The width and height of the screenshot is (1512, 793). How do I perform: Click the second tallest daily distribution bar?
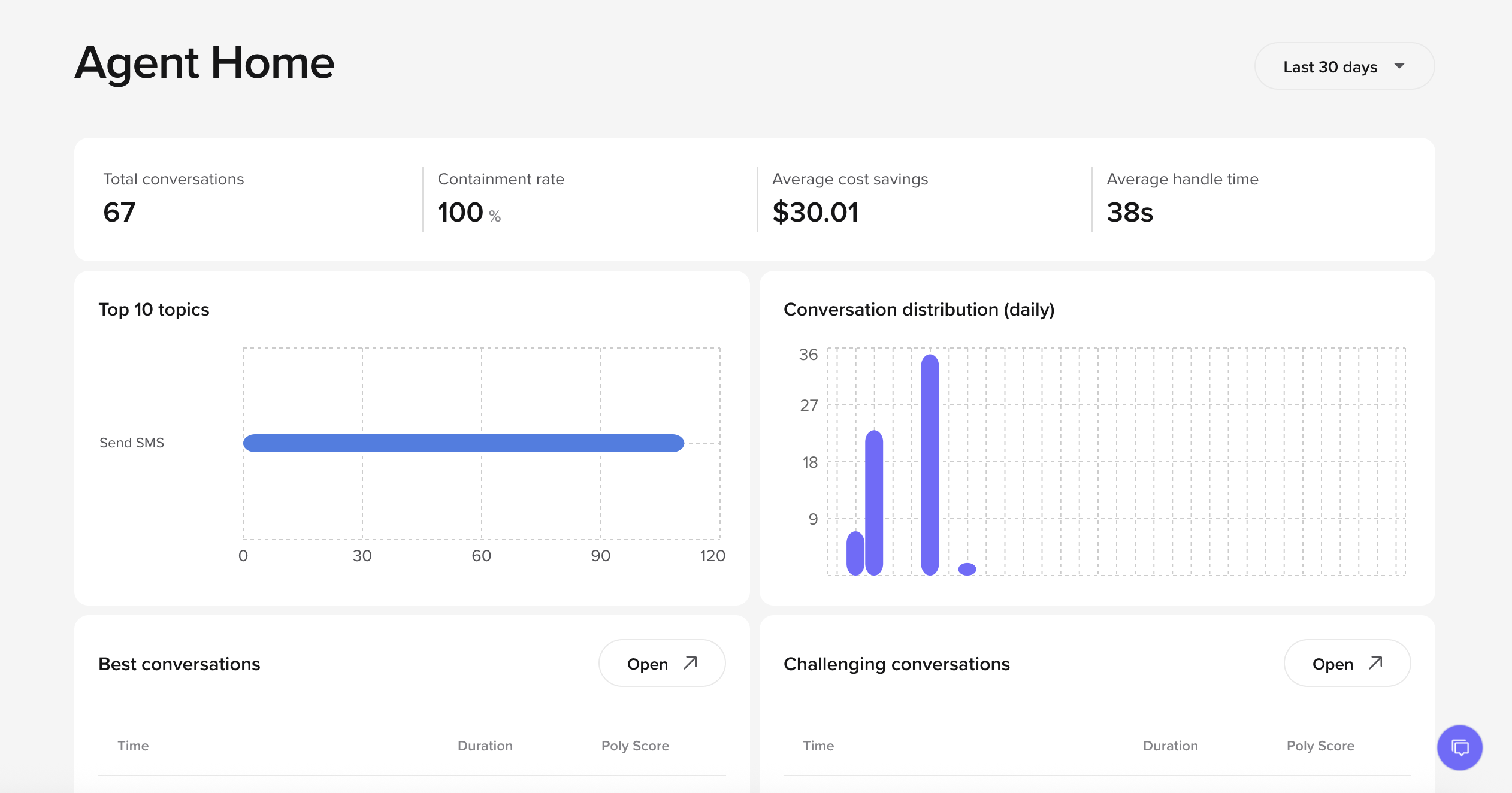click(874, 502)
